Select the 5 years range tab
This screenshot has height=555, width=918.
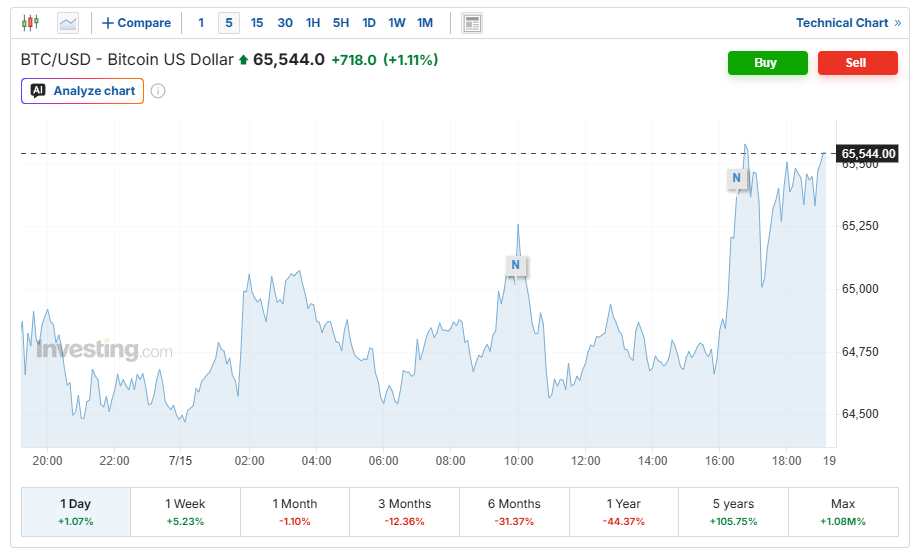(734, 512)
